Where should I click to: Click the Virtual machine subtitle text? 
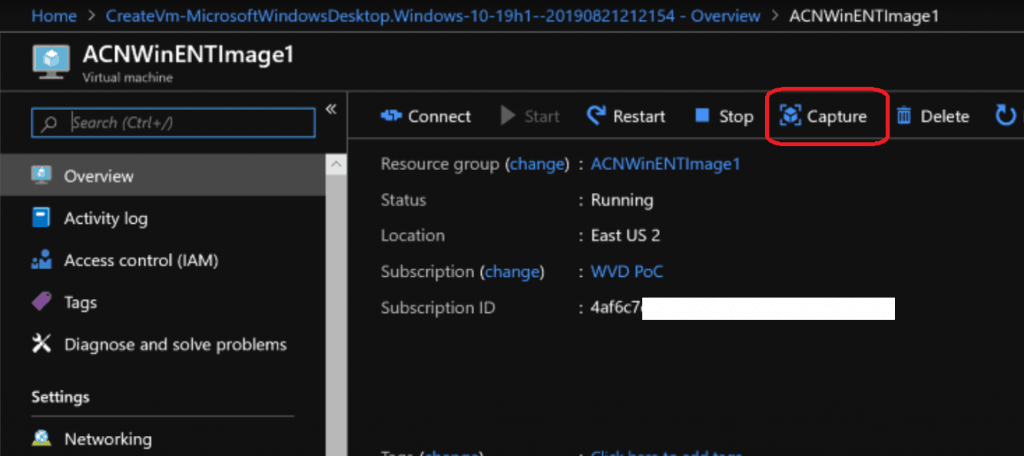click(128, 78)
